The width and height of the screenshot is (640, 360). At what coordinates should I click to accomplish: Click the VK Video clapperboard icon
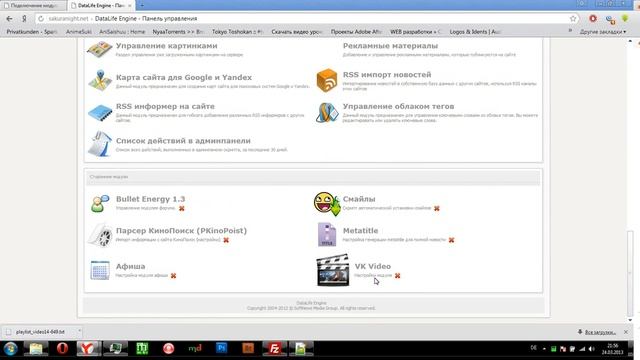tap(333, 270)
